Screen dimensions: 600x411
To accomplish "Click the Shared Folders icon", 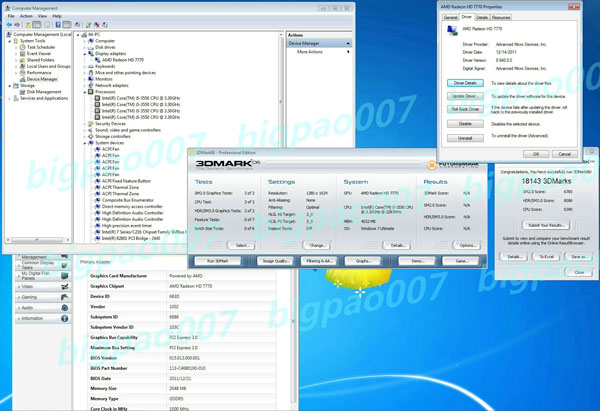I will 23,60.
